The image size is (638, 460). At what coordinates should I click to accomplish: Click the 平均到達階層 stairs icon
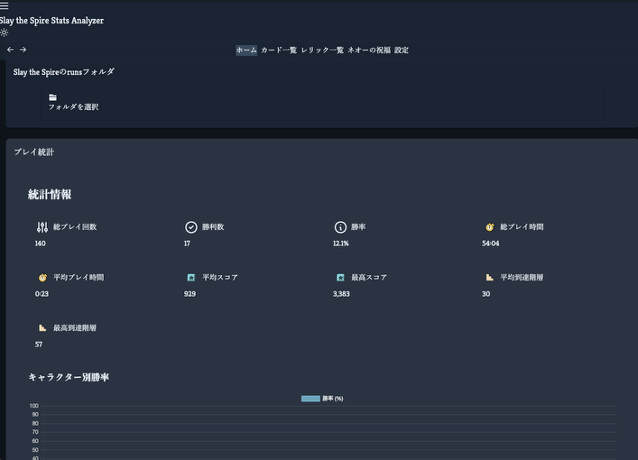click(x=490, y=277)
